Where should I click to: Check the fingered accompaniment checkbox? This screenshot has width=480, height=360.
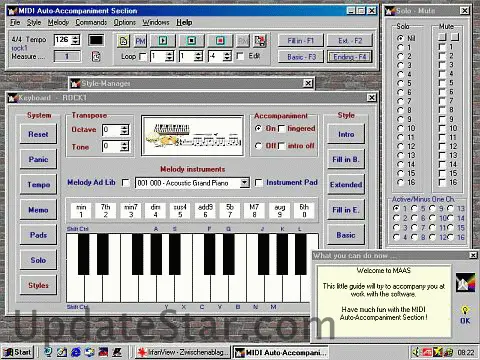[282, 129]
